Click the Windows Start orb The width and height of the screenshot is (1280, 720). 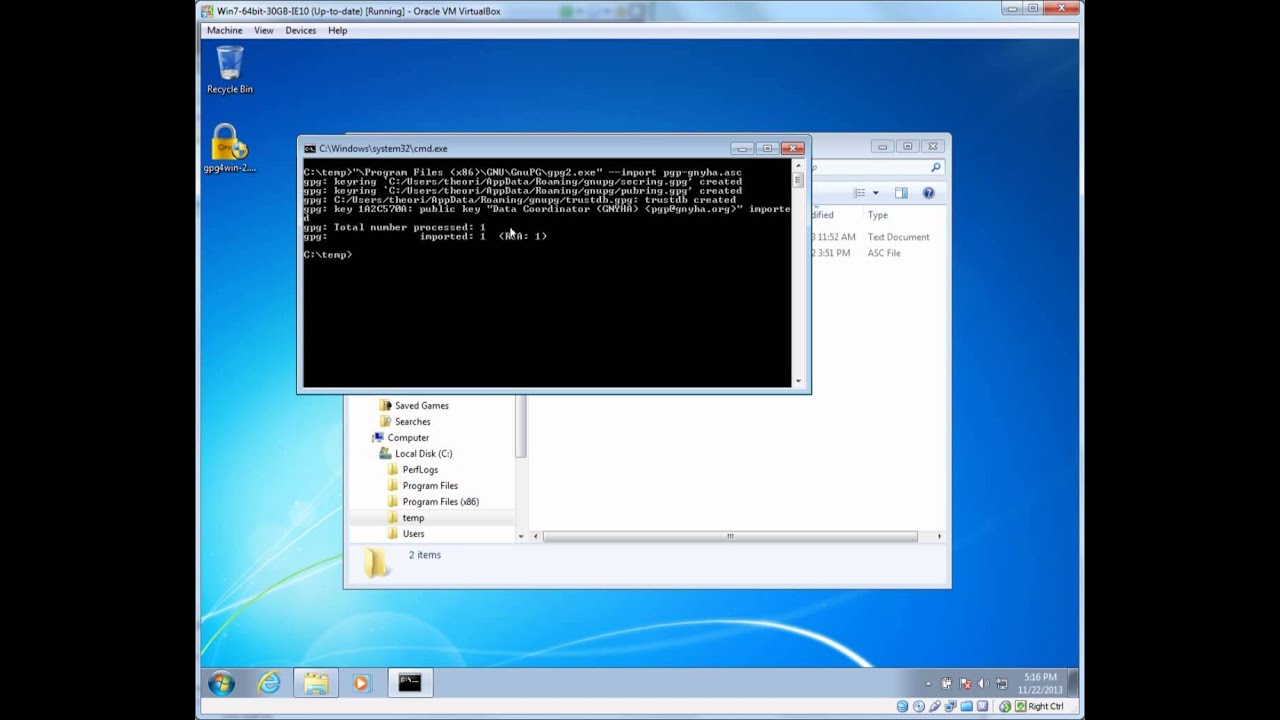(222, 683)
